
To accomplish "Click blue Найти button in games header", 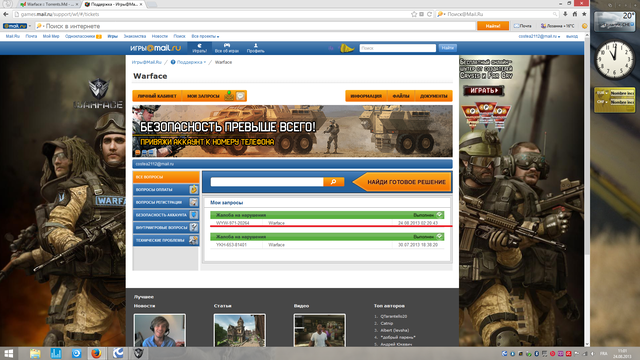I will [448, 48].
